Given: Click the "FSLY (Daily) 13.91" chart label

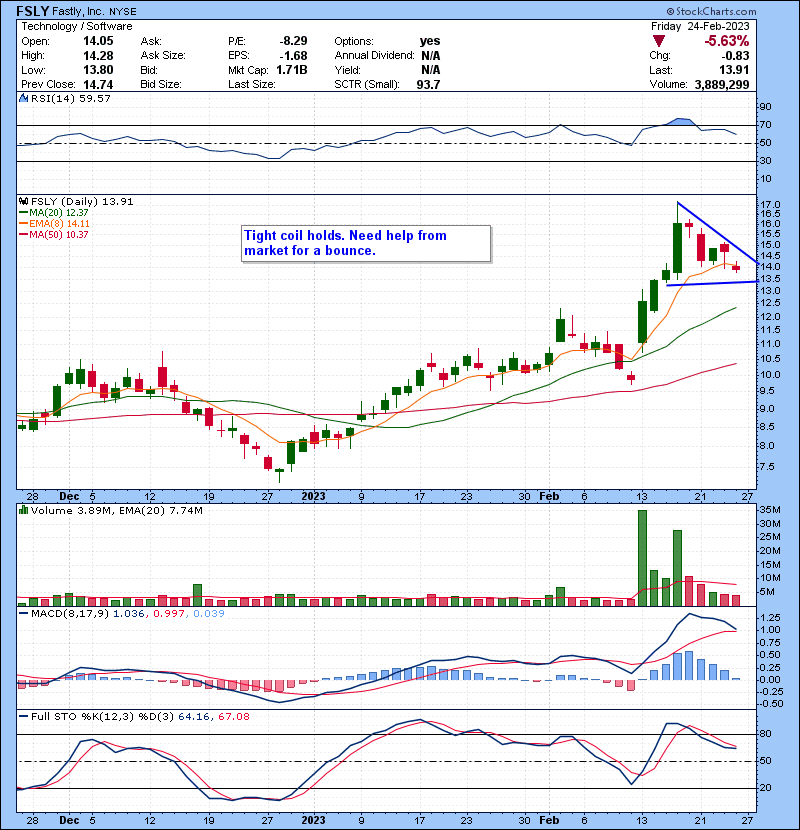Looking at the screenshot, I should (x=82, y=201).
